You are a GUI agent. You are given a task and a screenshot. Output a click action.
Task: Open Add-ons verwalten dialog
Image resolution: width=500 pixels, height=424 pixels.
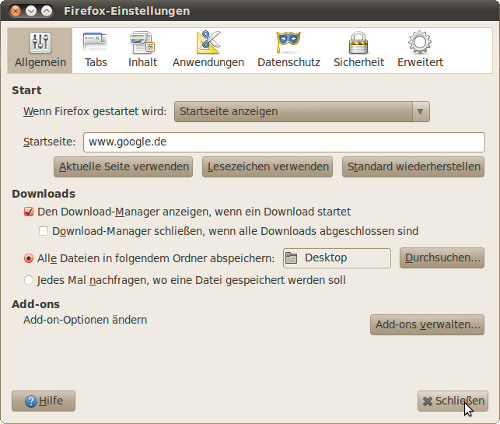427,324
